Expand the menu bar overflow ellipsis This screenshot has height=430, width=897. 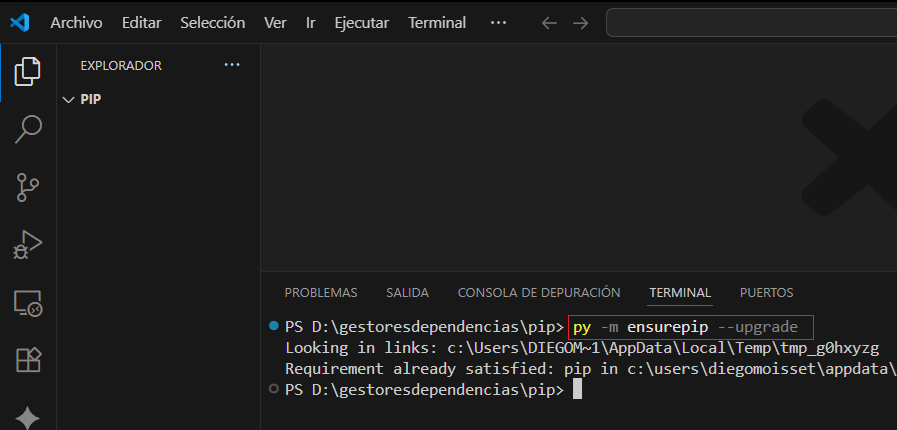coord(498,22)
